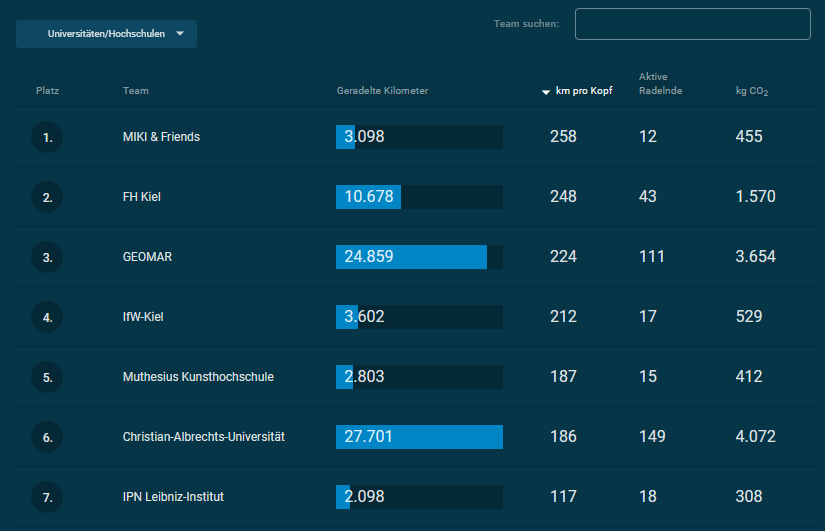The height and width of the screenshot is (531, 825).
Task: Click the rank 1 circle badge
Action: [47, 137]
